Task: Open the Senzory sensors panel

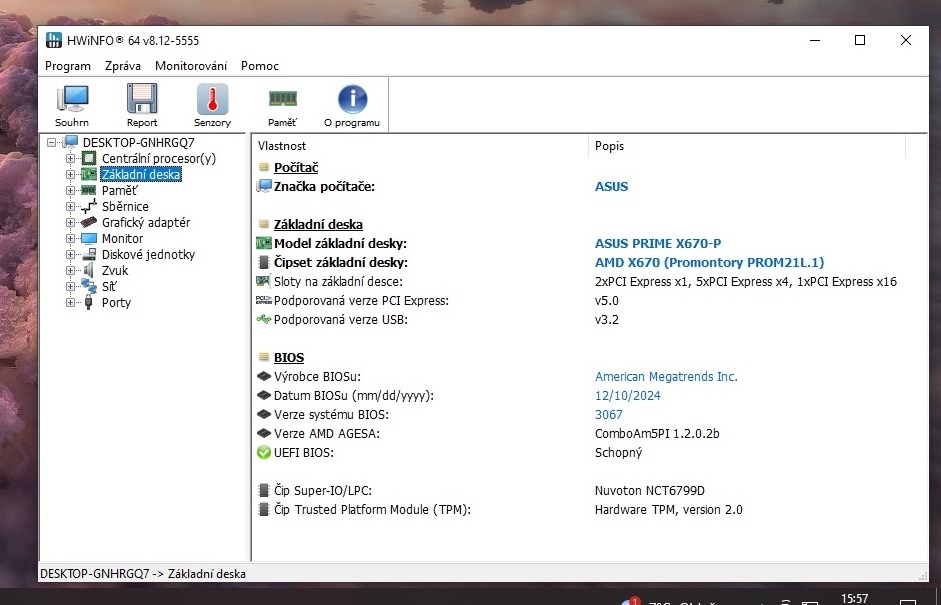Action: coord(211,103)
